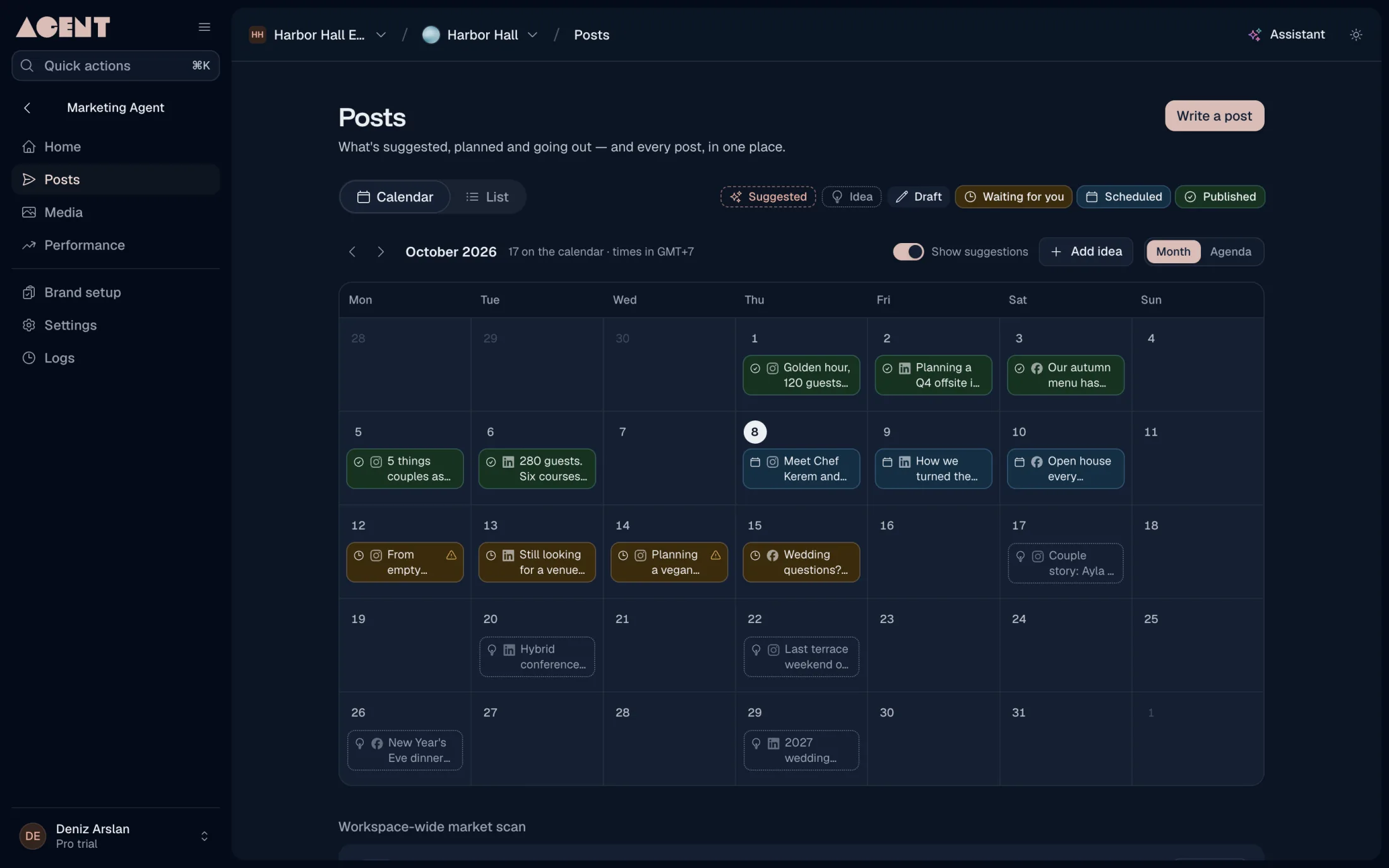This screenshot has height=868, width=1389.
Task: Open Home in the sidebar
Action: (116, 146)
